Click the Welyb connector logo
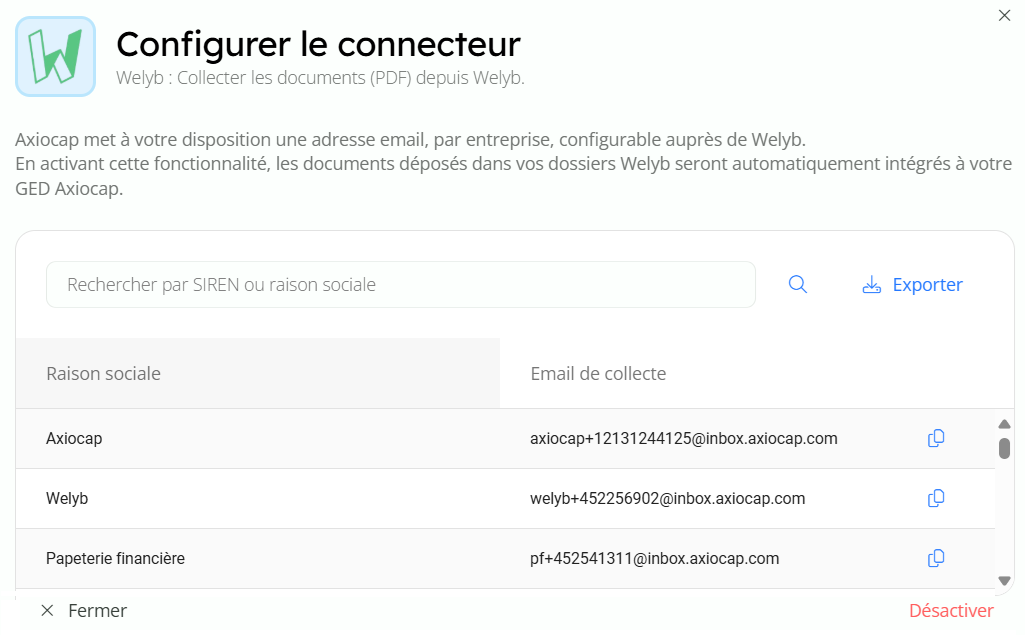The width and height of the screenshot is (1025, 635). pos(55,56)
